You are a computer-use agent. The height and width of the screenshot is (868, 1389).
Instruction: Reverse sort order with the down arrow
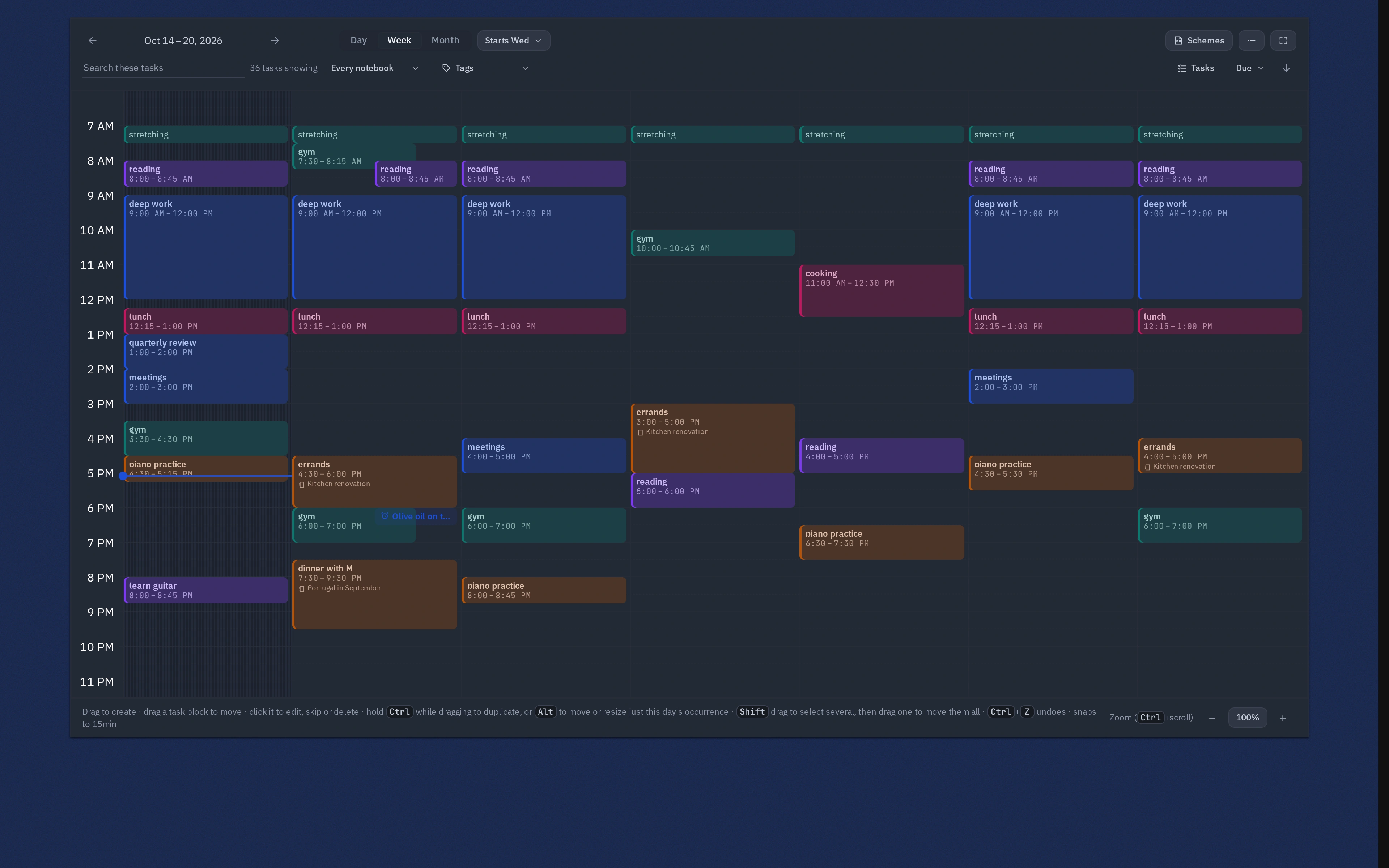coord(1286,68)
